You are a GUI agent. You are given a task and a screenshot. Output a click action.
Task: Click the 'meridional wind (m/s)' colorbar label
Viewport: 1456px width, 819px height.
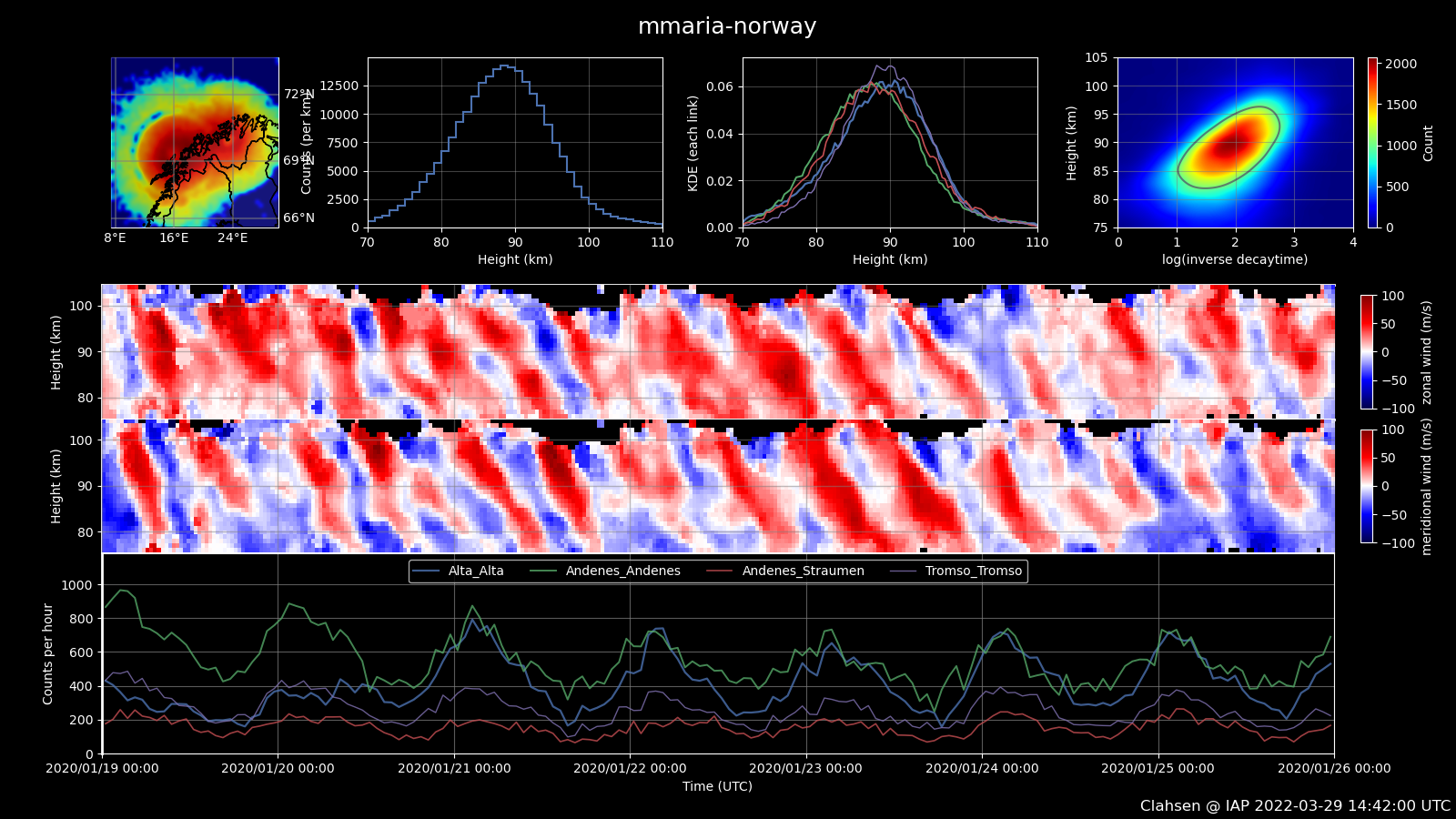[1426, 487]
